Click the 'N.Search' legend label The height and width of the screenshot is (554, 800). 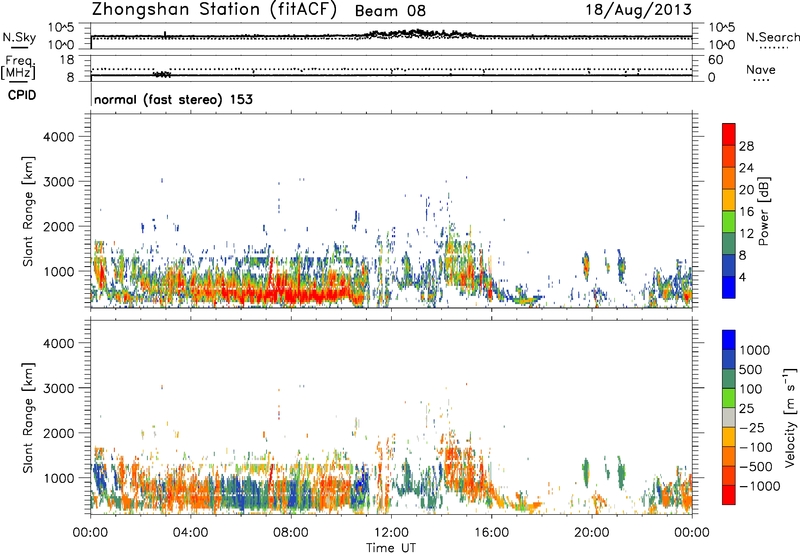pyautogui.click(x=773, y=37)
